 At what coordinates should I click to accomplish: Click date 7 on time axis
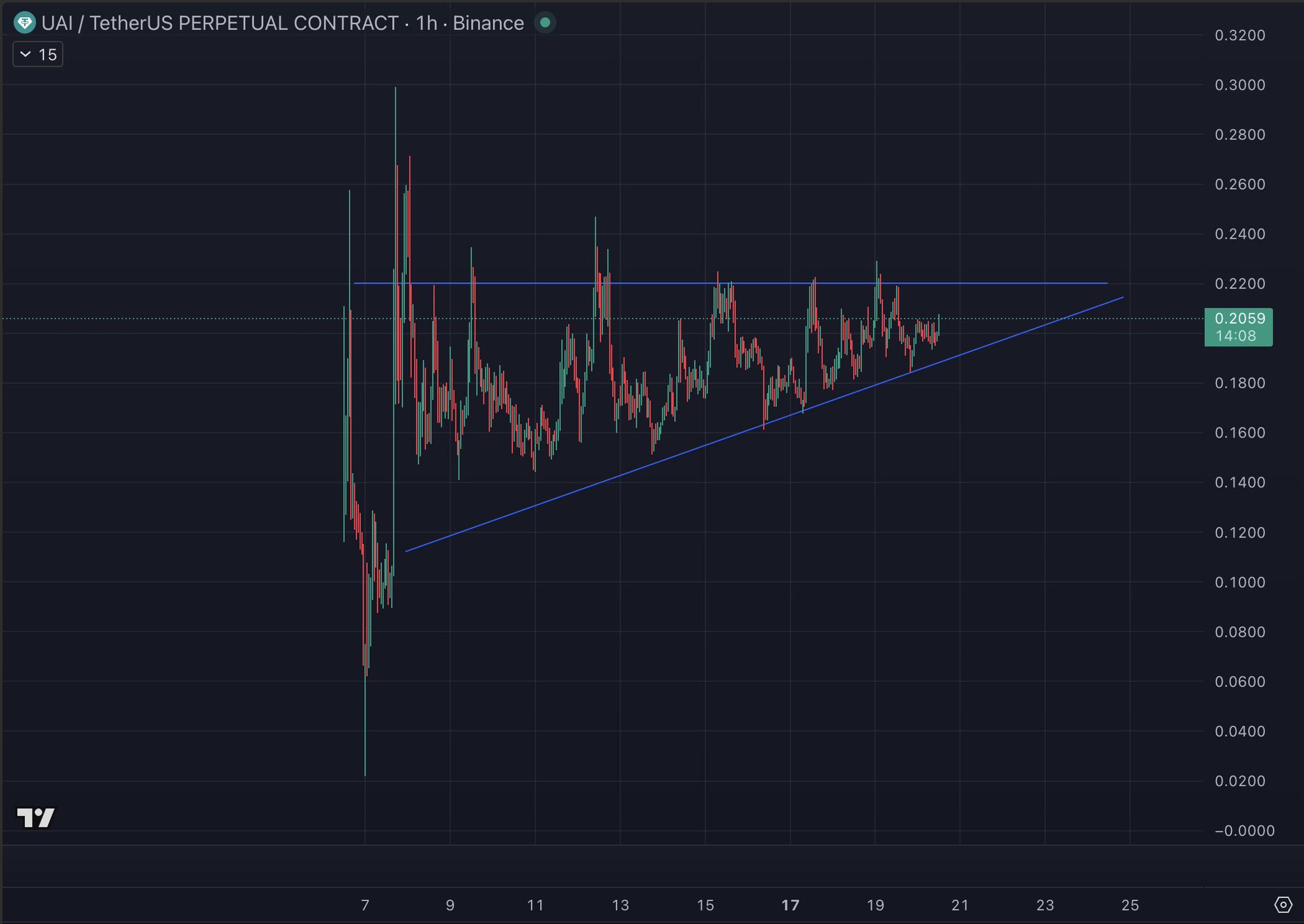point(365,905)
